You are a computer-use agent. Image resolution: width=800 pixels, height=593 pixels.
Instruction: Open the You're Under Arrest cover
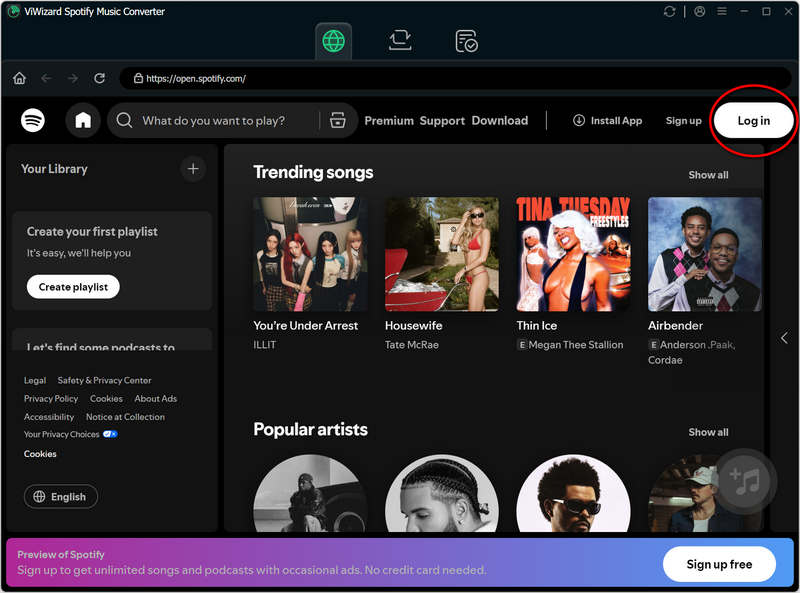pos(310,254)
